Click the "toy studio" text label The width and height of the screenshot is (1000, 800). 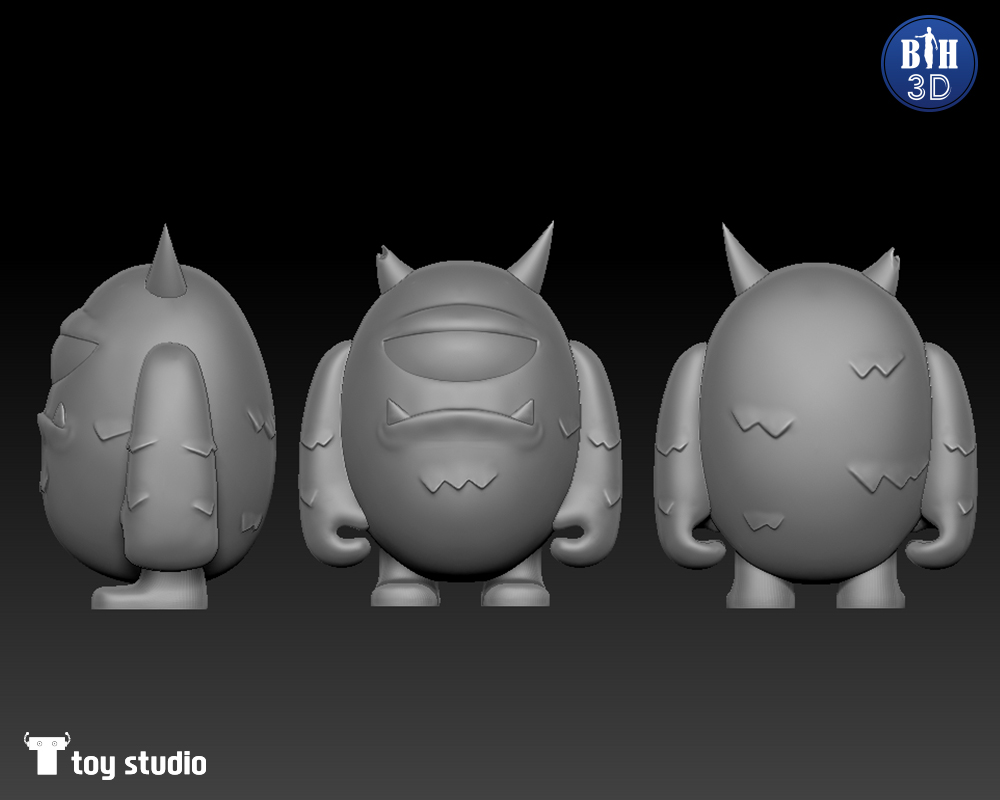[139, 765]
